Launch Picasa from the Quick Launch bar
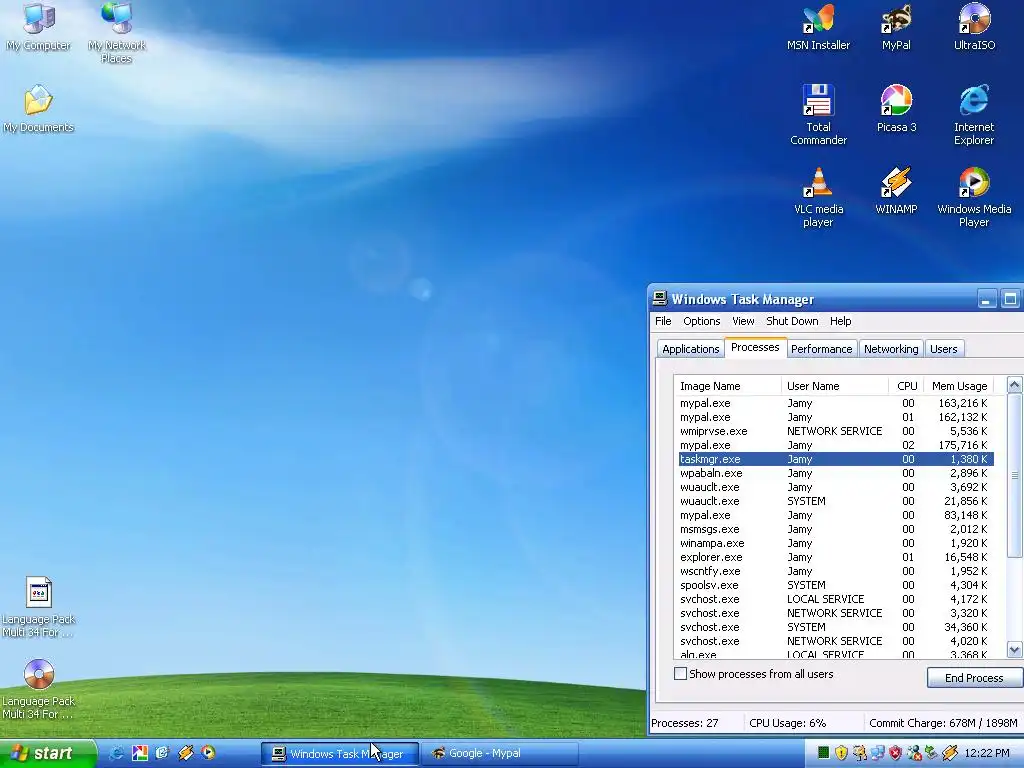Image resolution: width=1024 pixels, height=768 pixels. tap(140, 753)
